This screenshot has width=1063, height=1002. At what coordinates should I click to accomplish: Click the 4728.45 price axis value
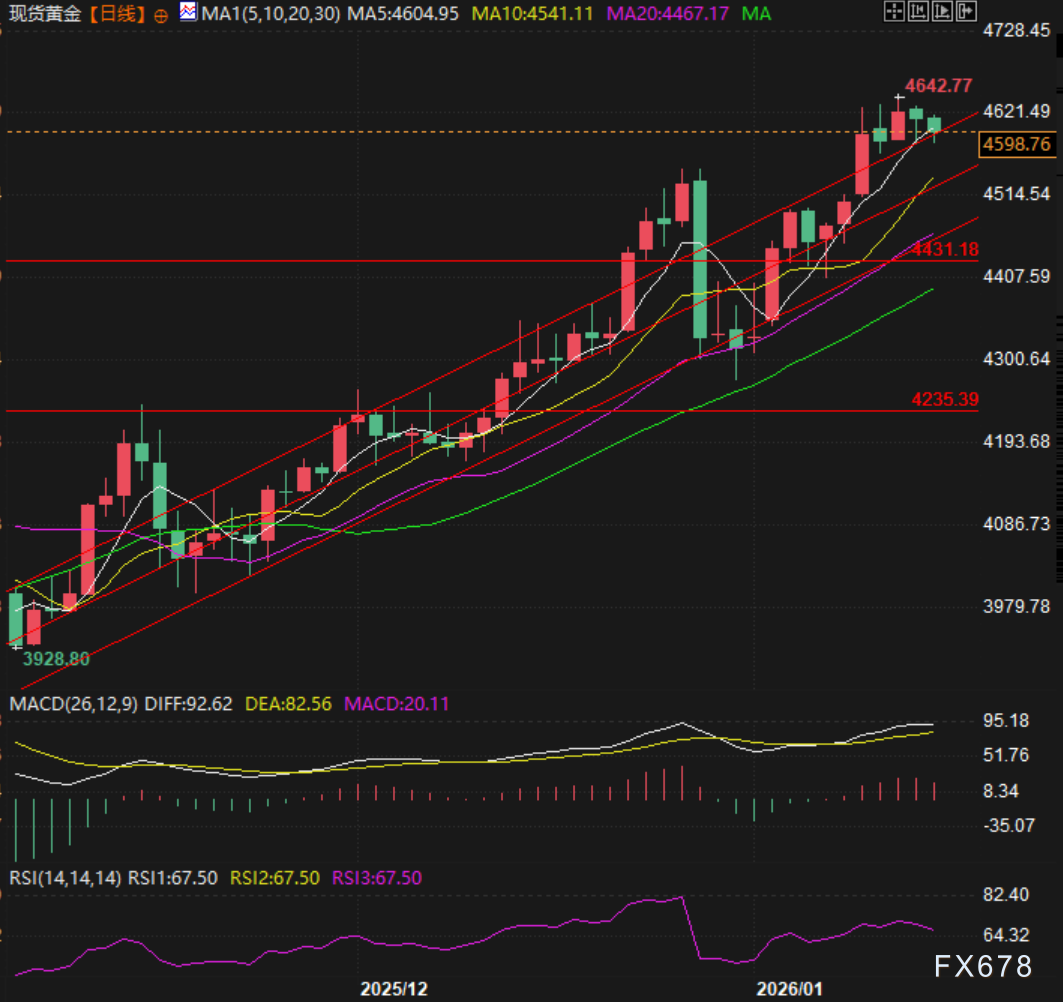point(1016,30)
